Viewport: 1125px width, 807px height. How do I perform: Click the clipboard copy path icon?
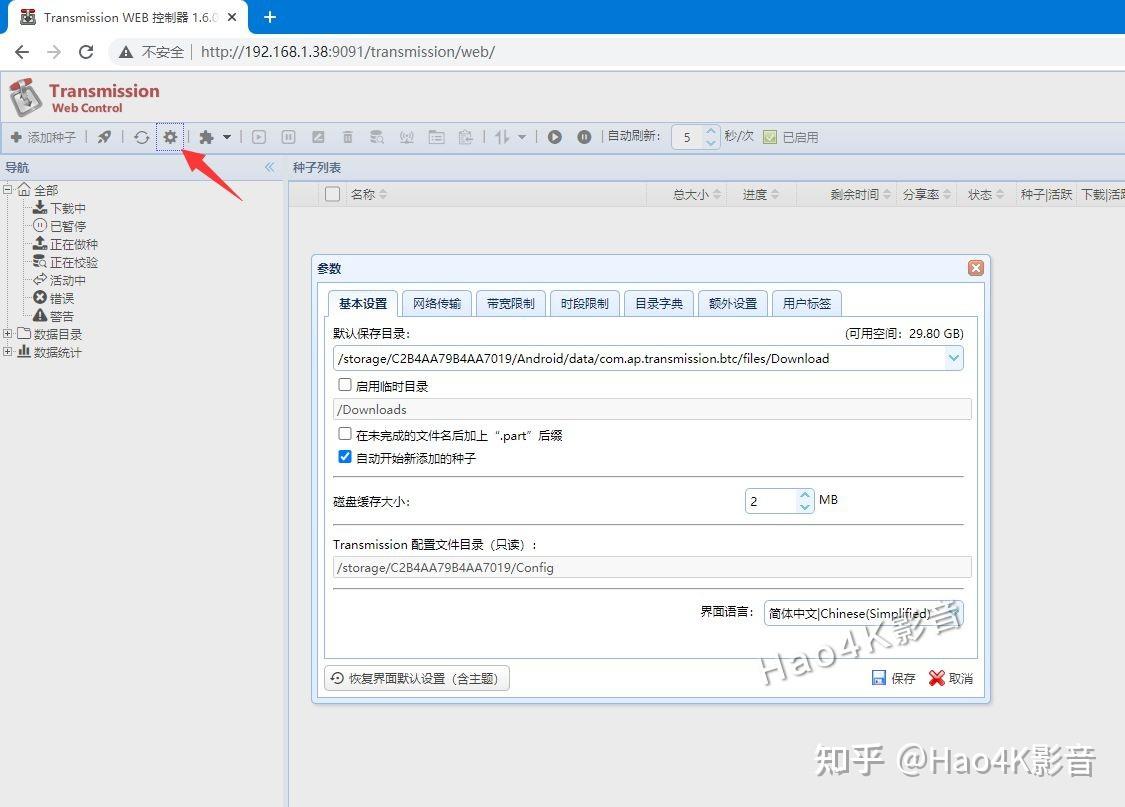(466, 136)
